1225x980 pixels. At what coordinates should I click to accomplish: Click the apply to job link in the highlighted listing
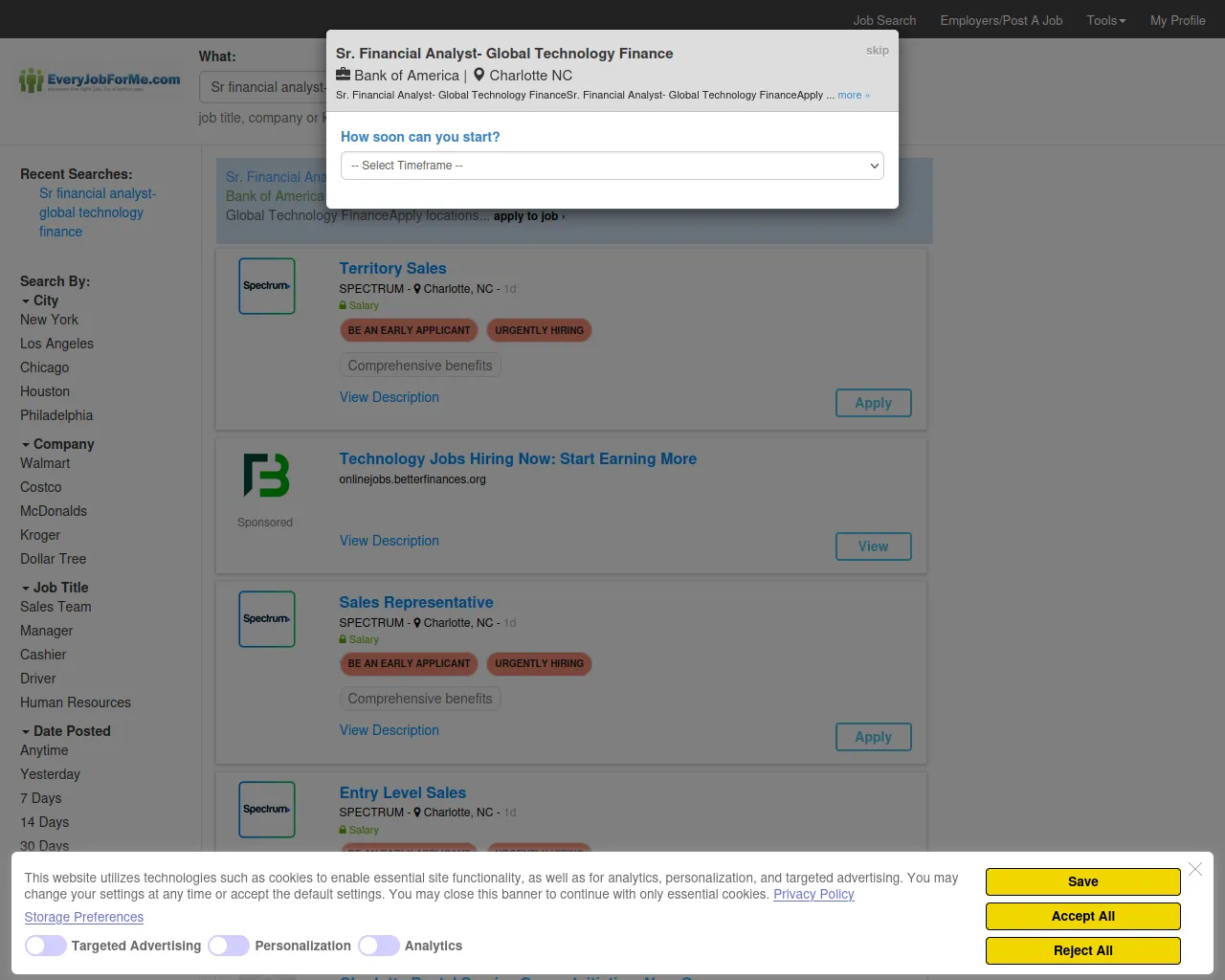[x=528, y=216]
